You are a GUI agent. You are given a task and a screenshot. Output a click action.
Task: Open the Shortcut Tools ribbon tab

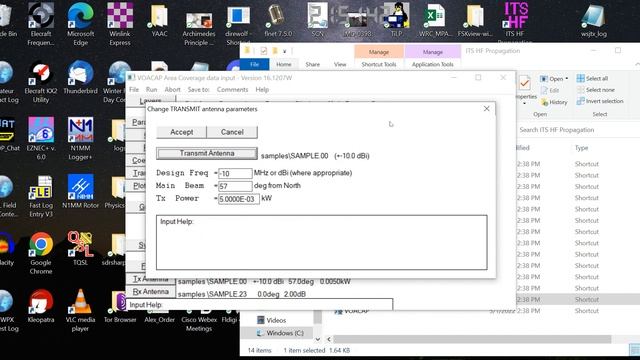click(x=379, y=64)
